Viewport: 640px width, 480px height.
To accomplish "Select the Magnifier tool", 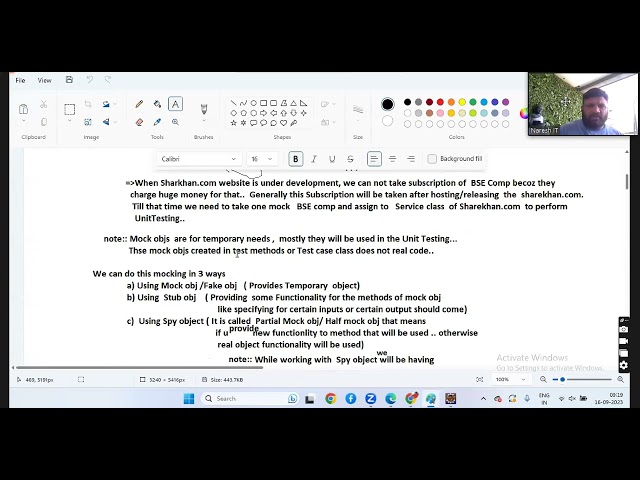I will 175,122.
